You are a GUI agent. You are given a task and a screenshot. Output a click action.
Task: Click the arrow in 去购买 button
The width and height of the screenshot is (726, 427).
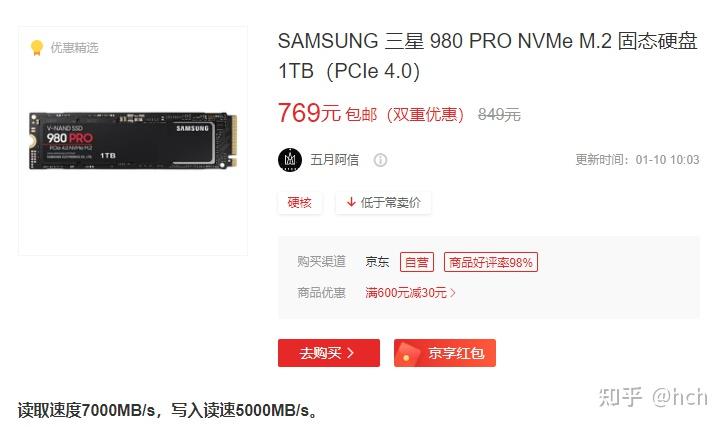click(350, 353)
